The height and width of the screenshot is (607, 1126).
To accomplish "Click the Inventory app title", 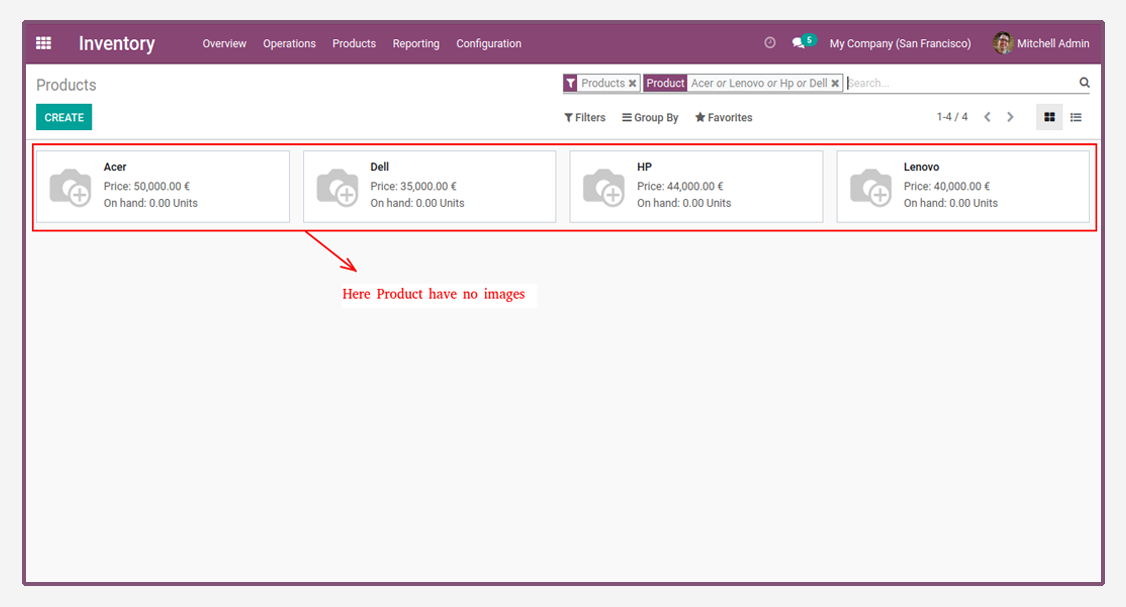I will (x=116, y=43).
